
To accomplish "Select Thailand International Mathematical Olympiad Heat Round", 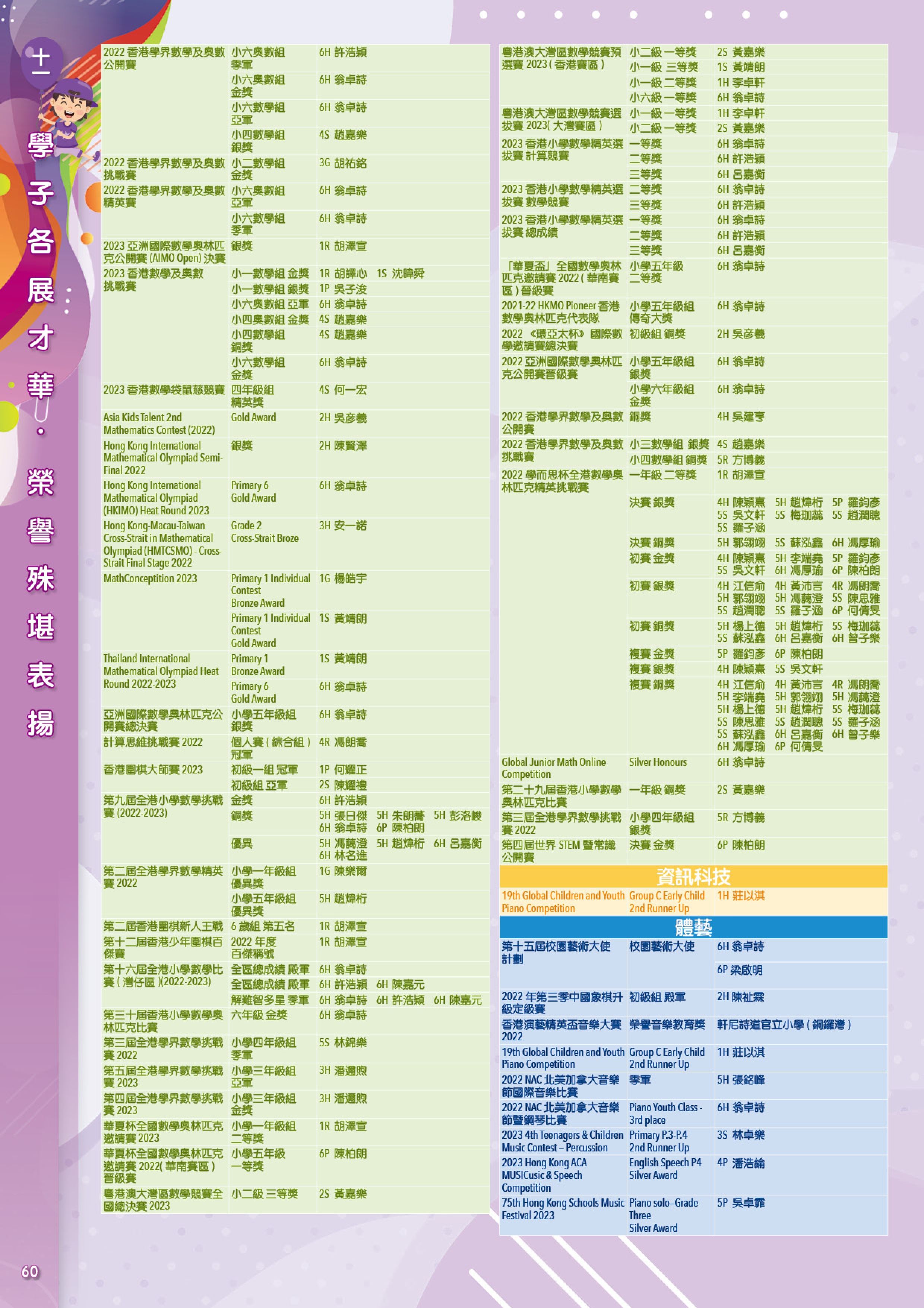I will click(x=161, y=671).
